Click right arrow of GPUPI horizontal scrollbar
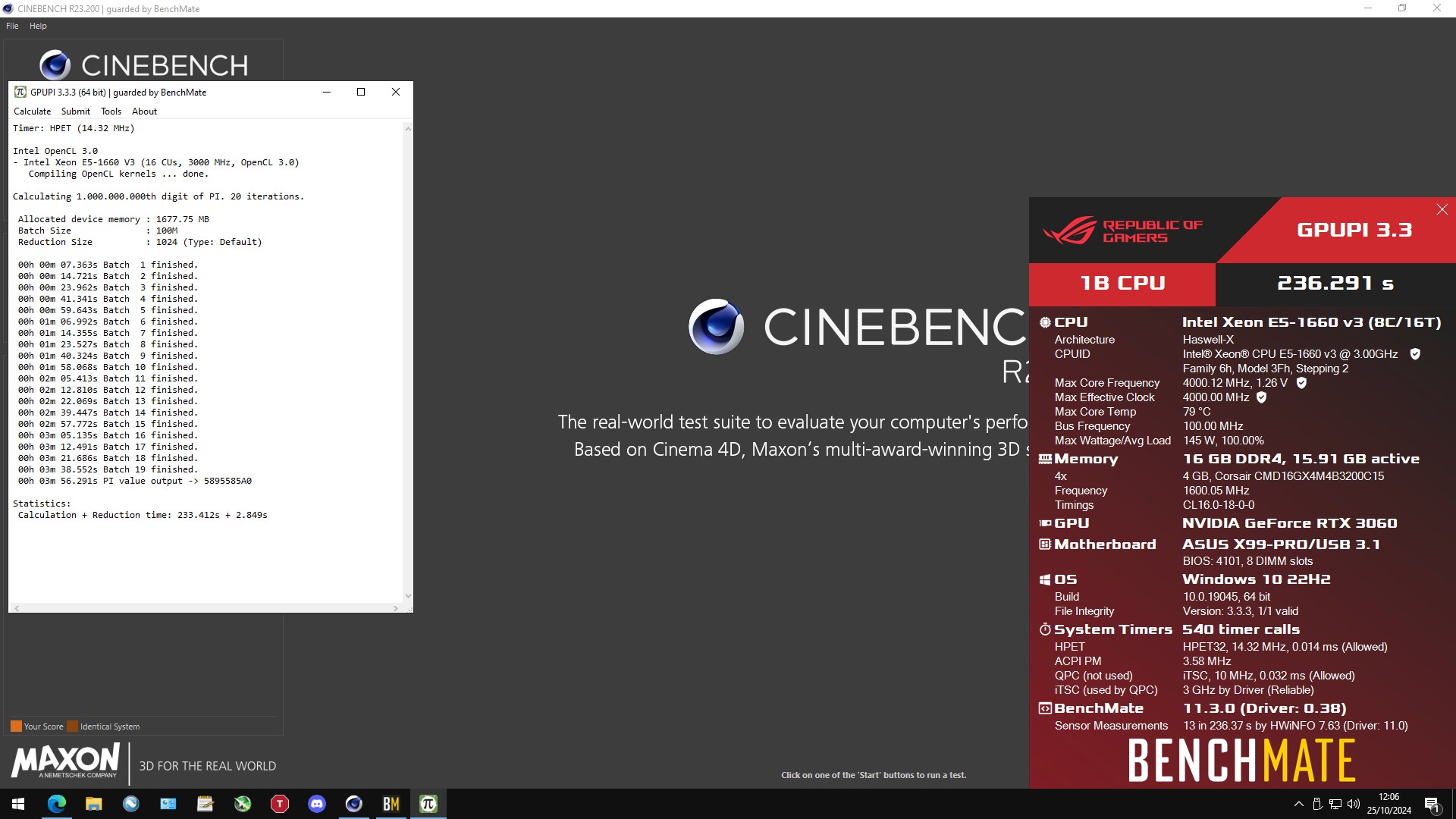This screenshot has height=819, width=1456. pos(395,608)
